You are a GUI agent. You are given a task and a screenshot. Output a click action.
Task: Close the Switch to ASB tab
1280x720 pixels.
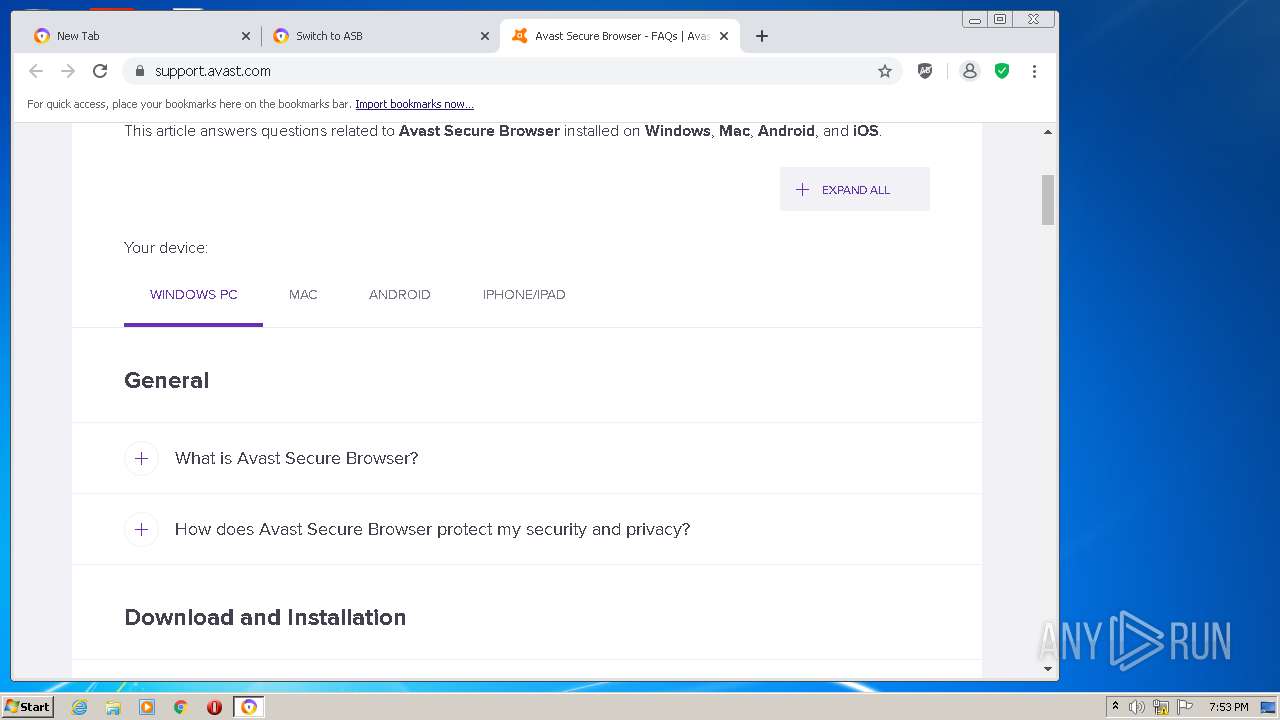click(x=485, y=36)
